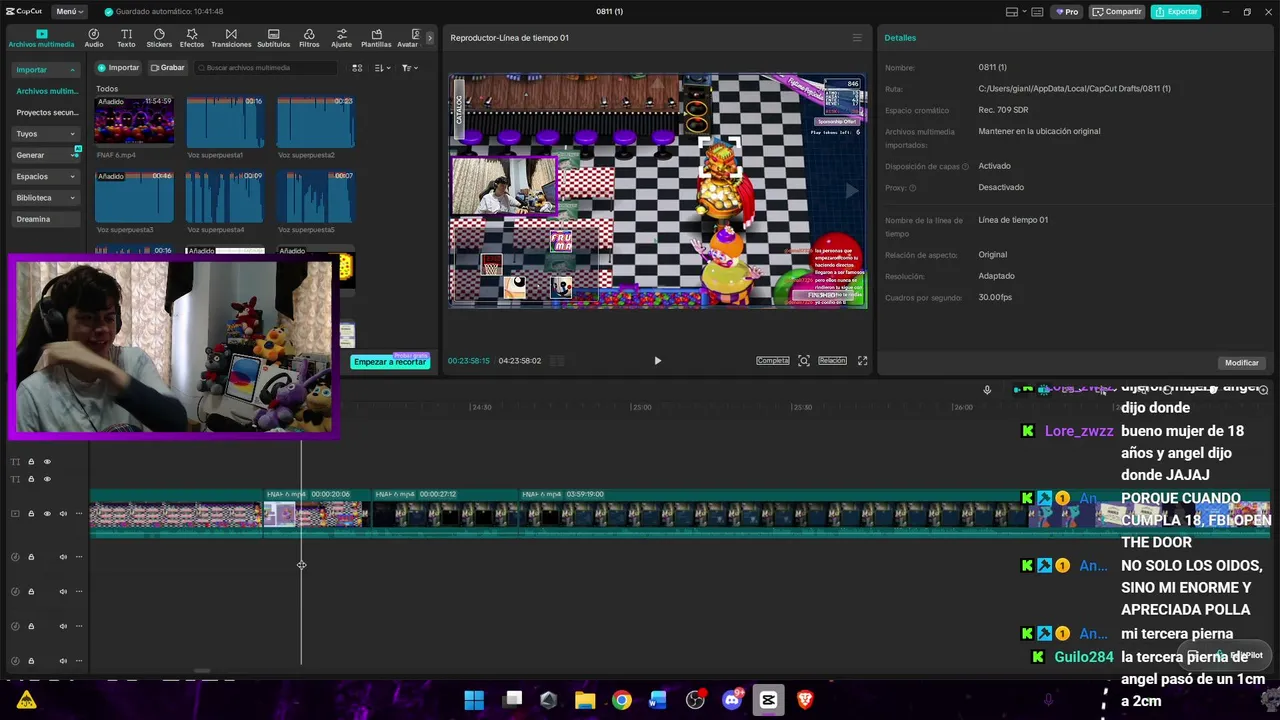Viewport: 1280px width, 720px height.
Task: Play the preview video
Action: pos(657,361)
